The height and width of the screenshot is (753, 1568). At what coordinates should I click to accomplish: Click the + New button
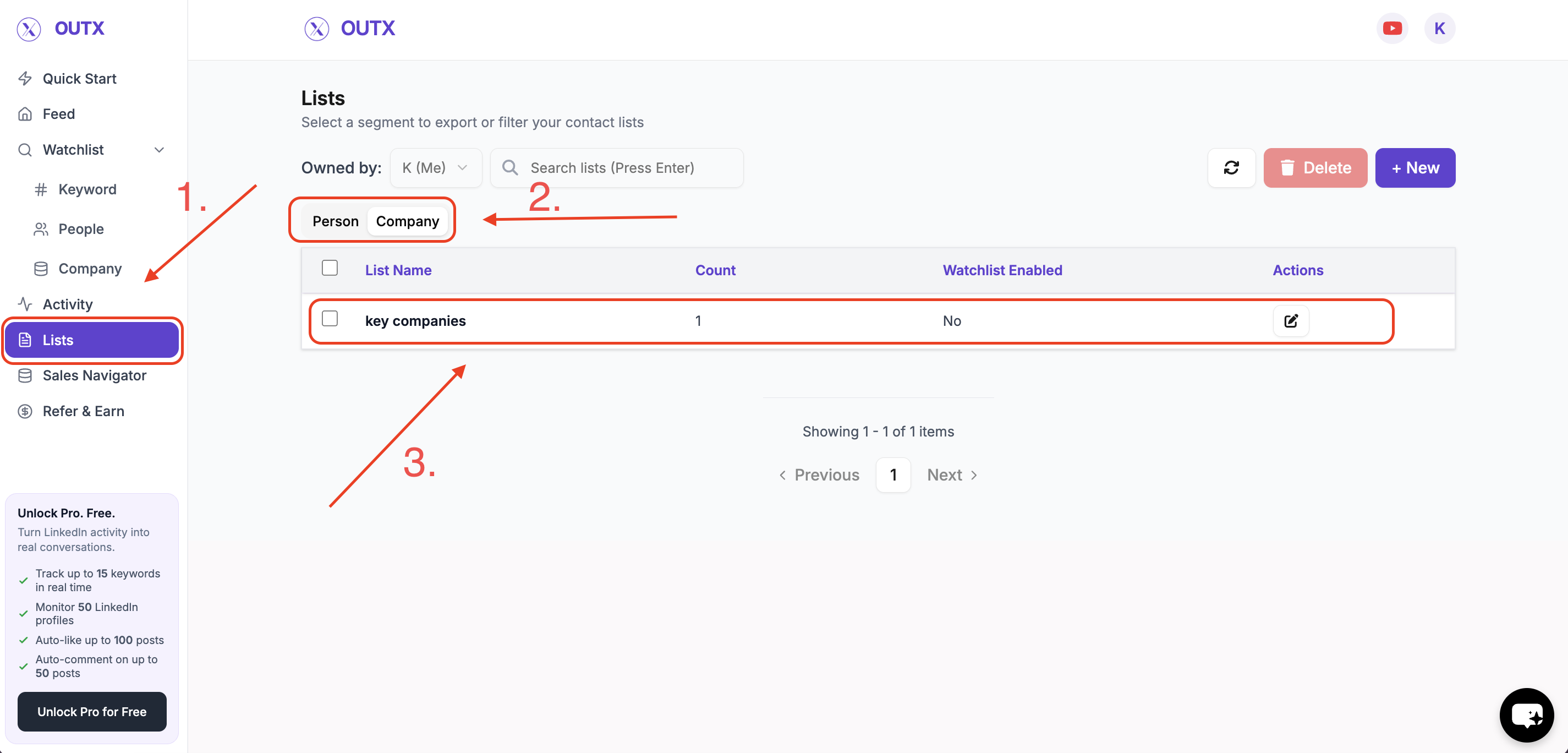point(1415,167)
